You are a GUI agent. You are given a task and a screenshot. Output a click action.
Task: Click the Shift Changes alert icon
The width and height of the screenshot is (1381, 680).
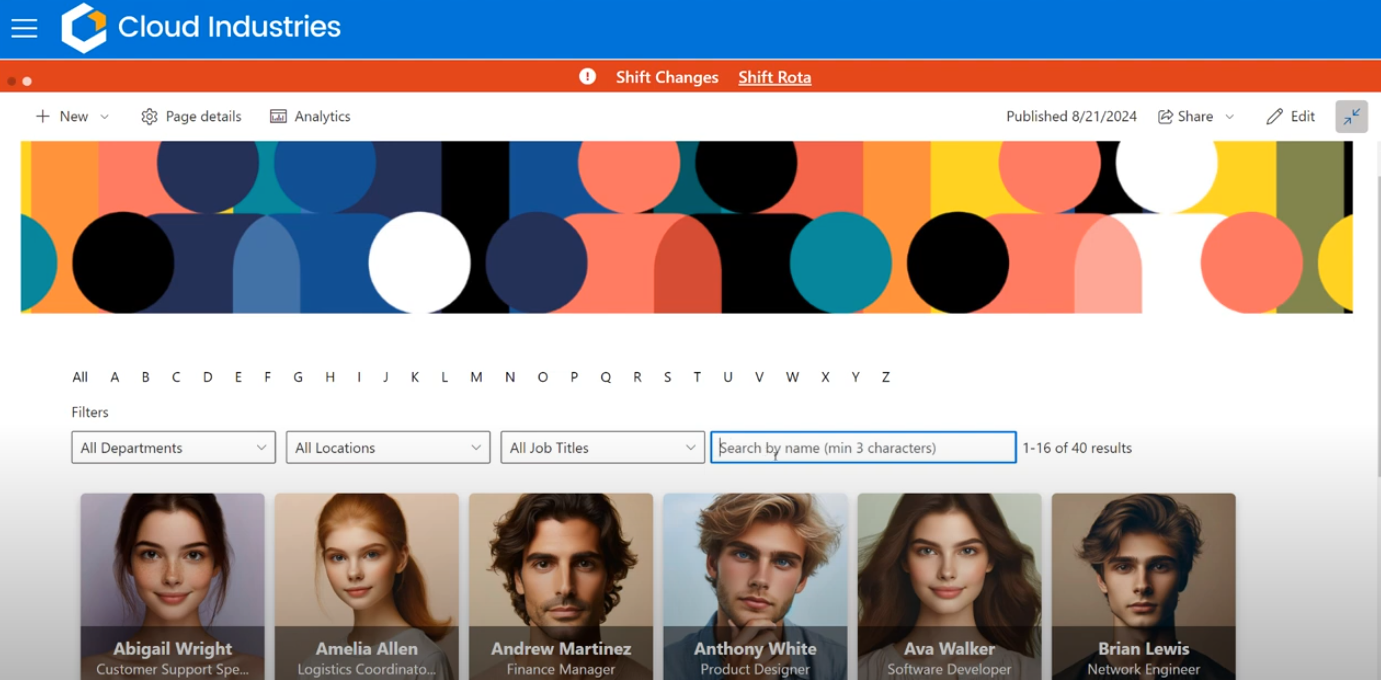(588, 77)
